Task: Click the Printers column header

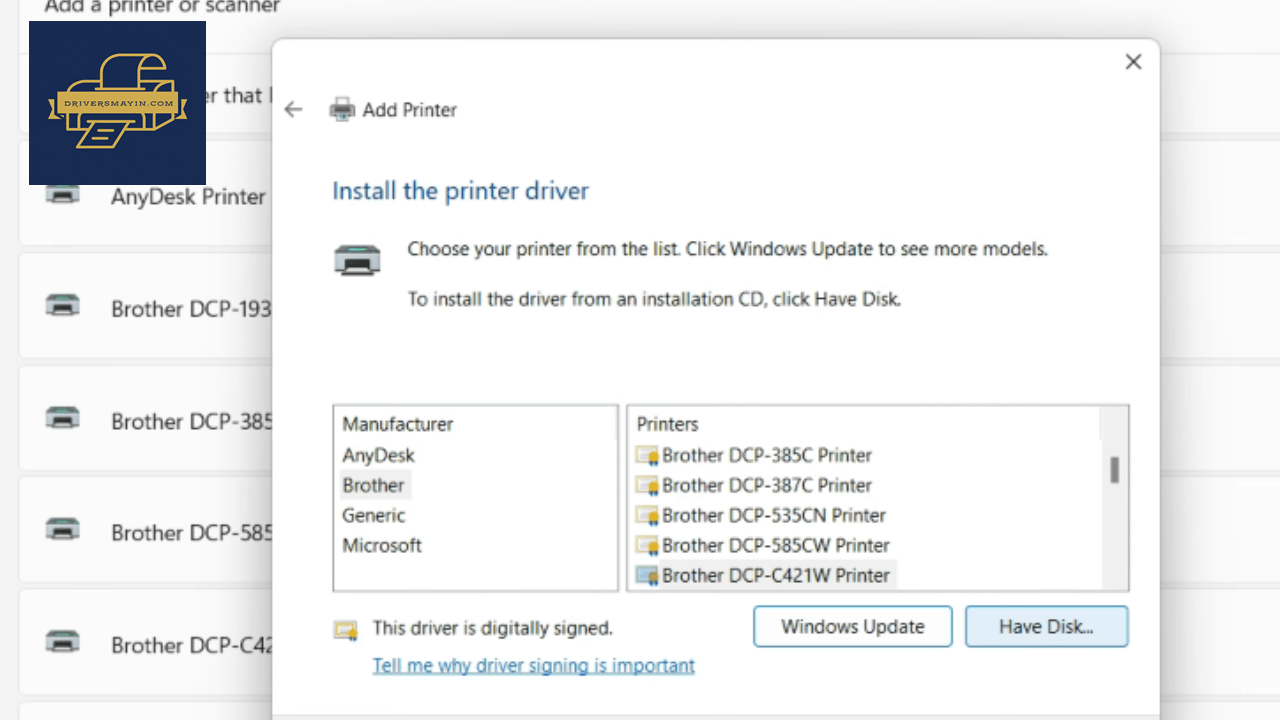Action: coord(668,424)
